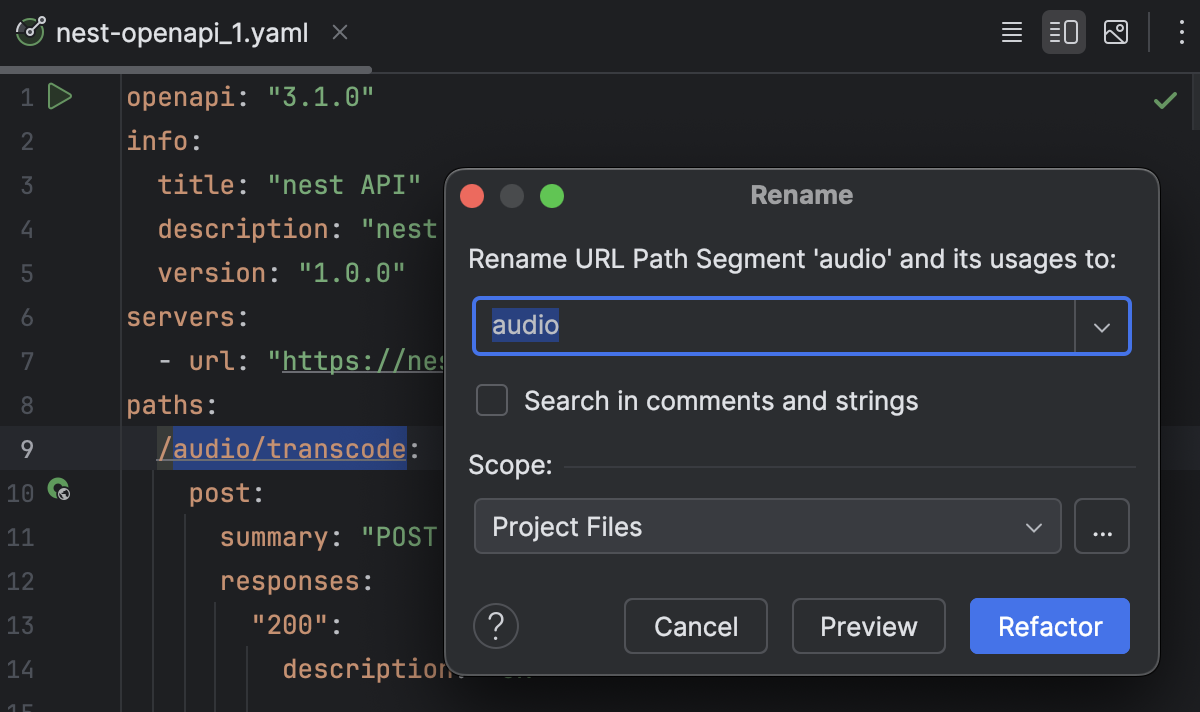The image size is (1200, 712).
Task: Enable Search in comments and strings
Action: [492, 400]
